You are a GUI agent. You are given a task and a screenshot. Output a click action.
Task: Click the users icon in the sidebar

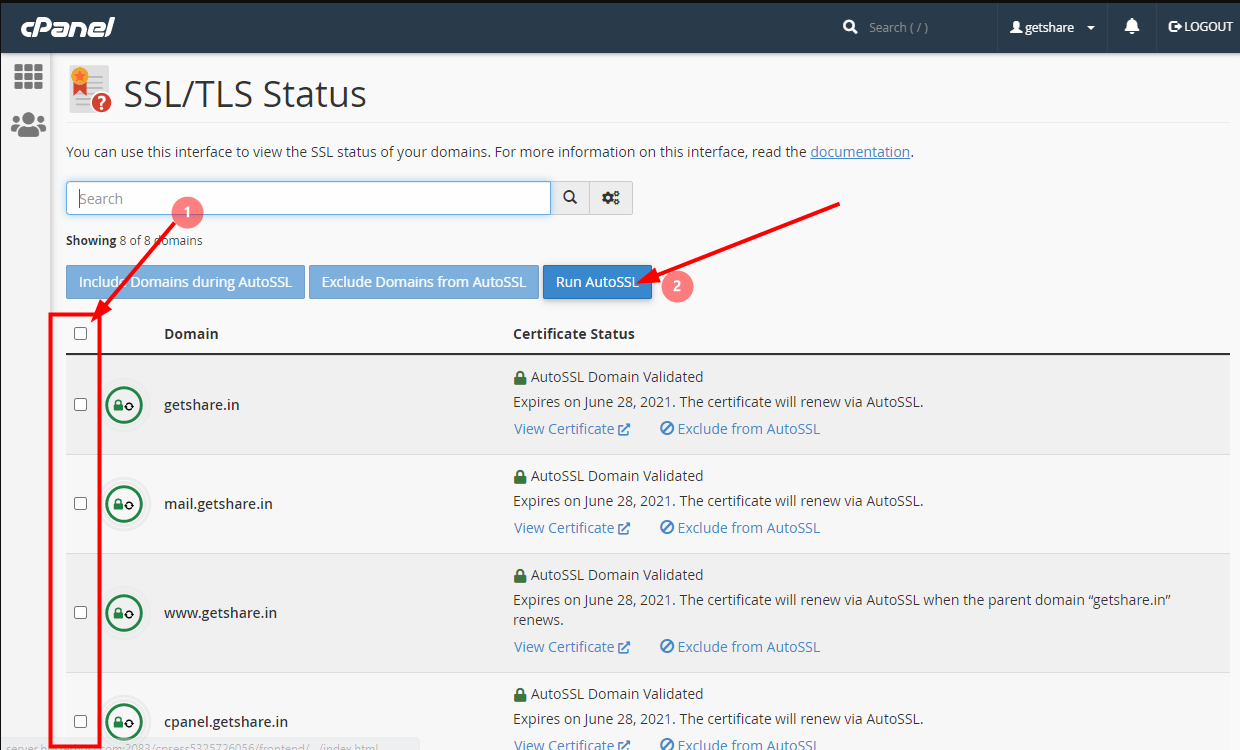[x=28, y=124]
